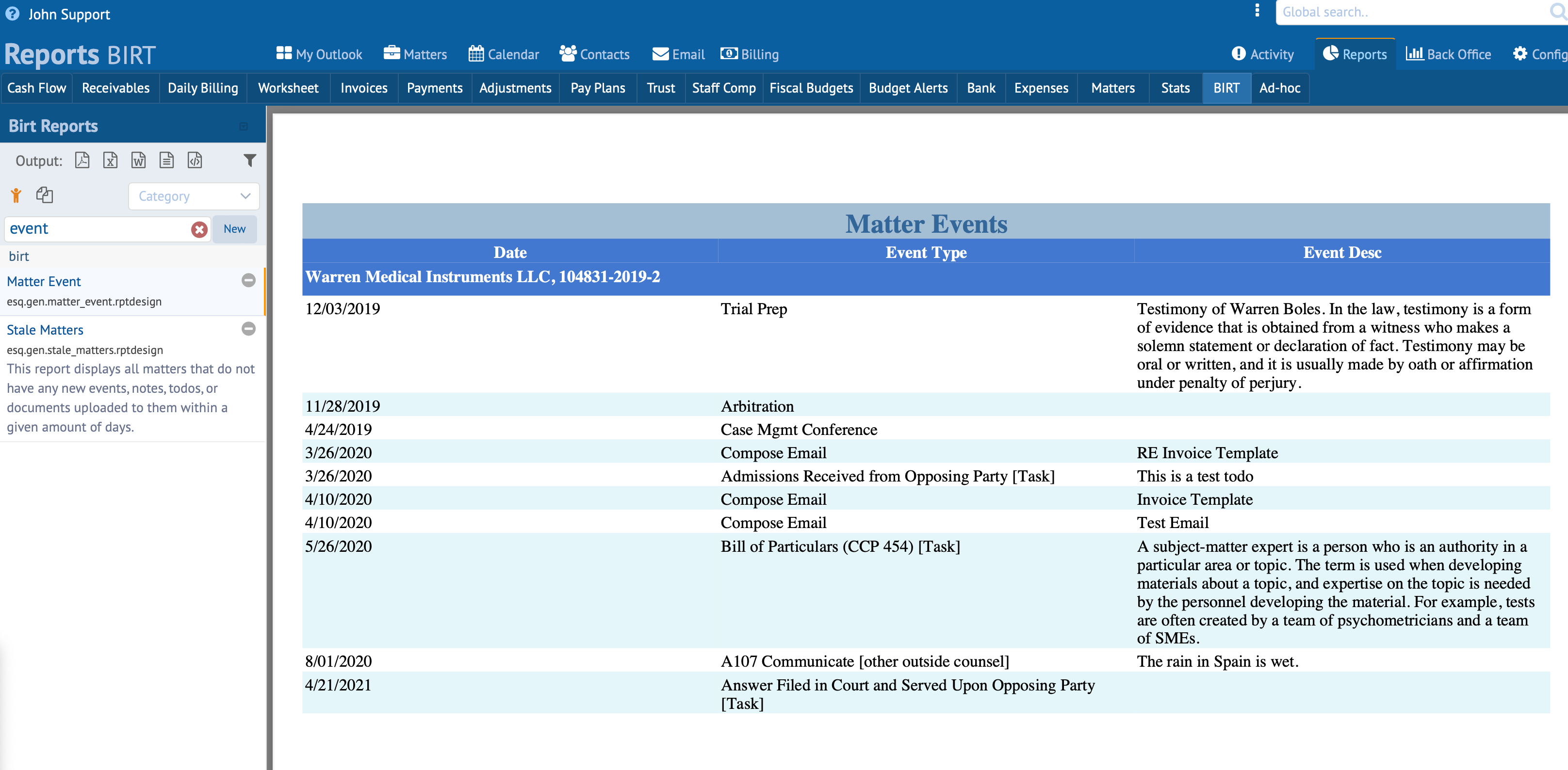Click the Case Mgmt Conference cell
Screen dimensions: 1568x770
click(799, 430)
